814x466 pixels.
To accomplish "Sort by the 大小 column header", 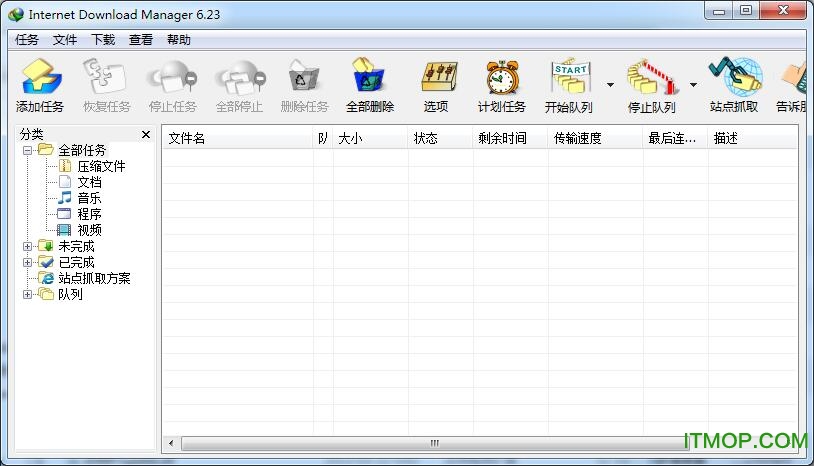I will pos(370,139).
